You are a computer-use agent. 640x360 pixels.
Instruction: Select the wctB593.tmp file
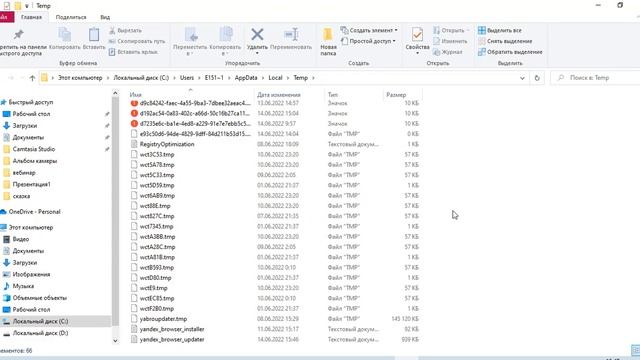(157, 268)
